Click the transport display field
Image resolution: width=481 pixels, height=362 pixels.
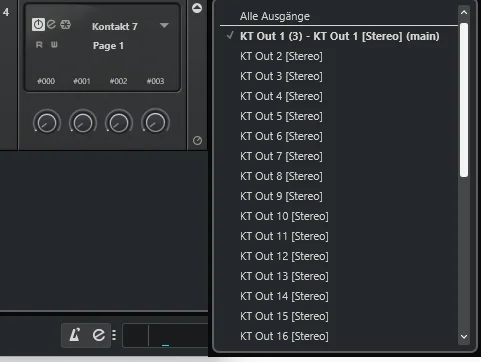165,335
